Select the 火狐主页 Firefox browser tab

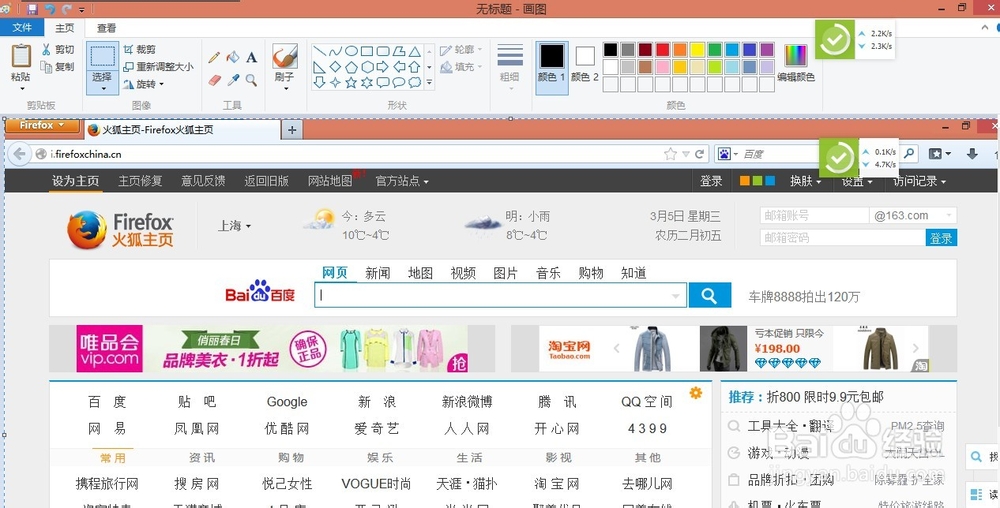point(182,129)
